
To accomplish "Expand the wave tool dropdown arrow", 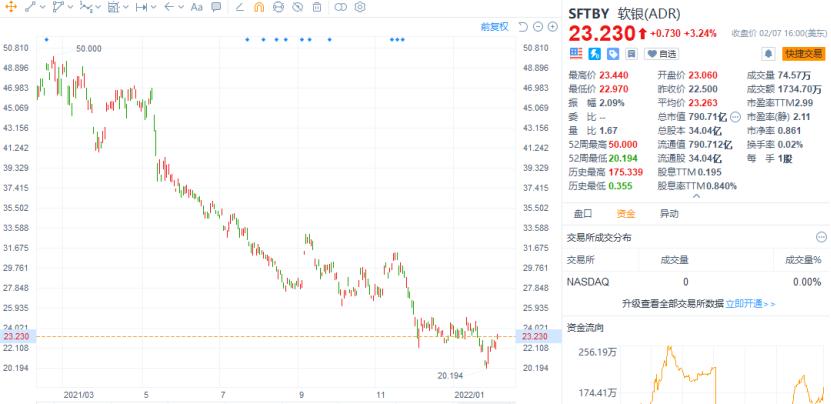I will [98, 7].
